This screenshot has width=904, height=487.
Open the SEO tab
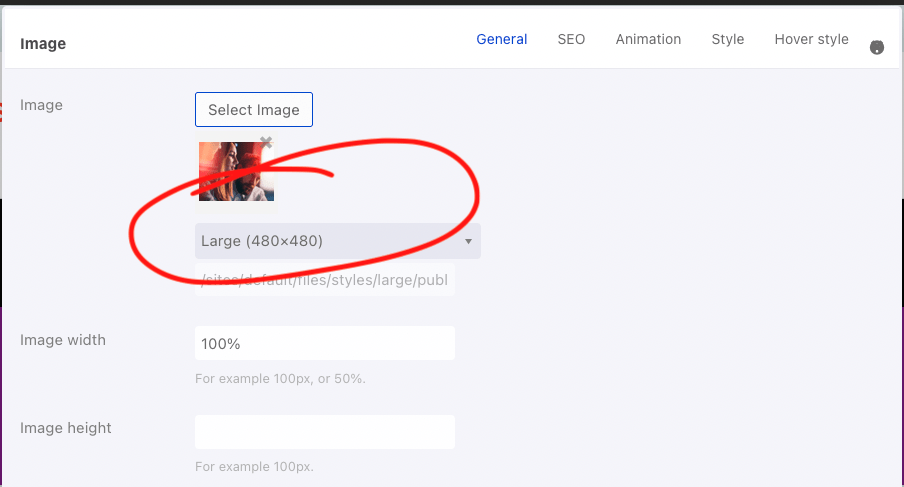coord(571,39)
